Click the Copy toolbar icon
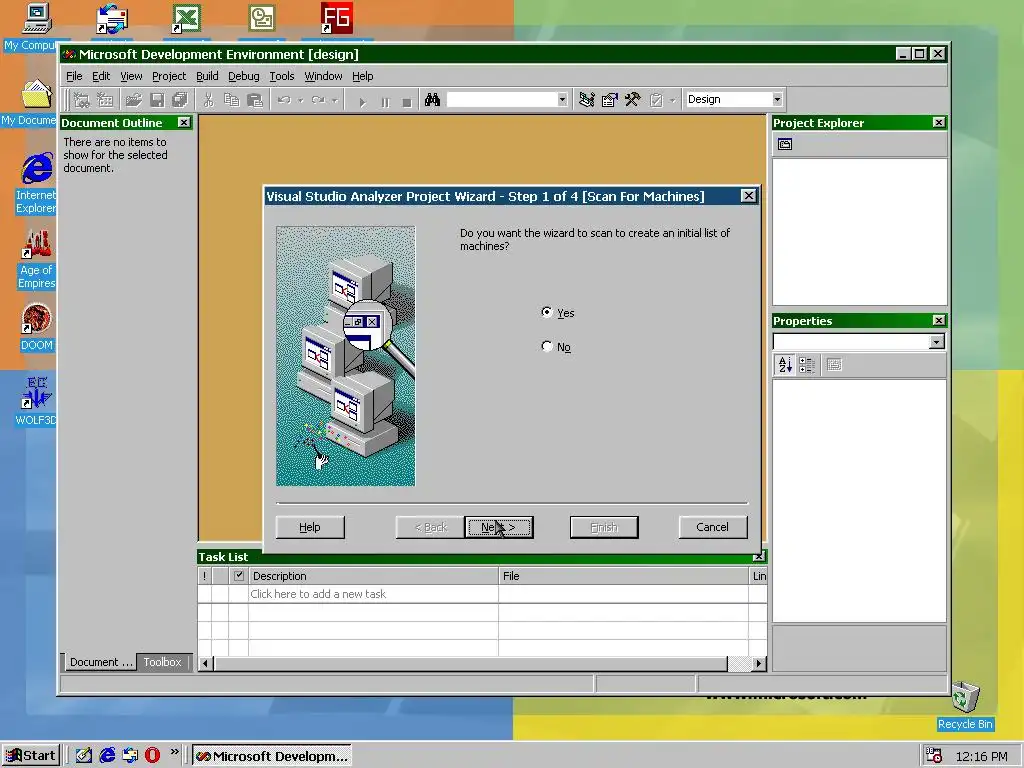Image resolution: width=1024 pixels, height=768 pixels. coord(232,100)
